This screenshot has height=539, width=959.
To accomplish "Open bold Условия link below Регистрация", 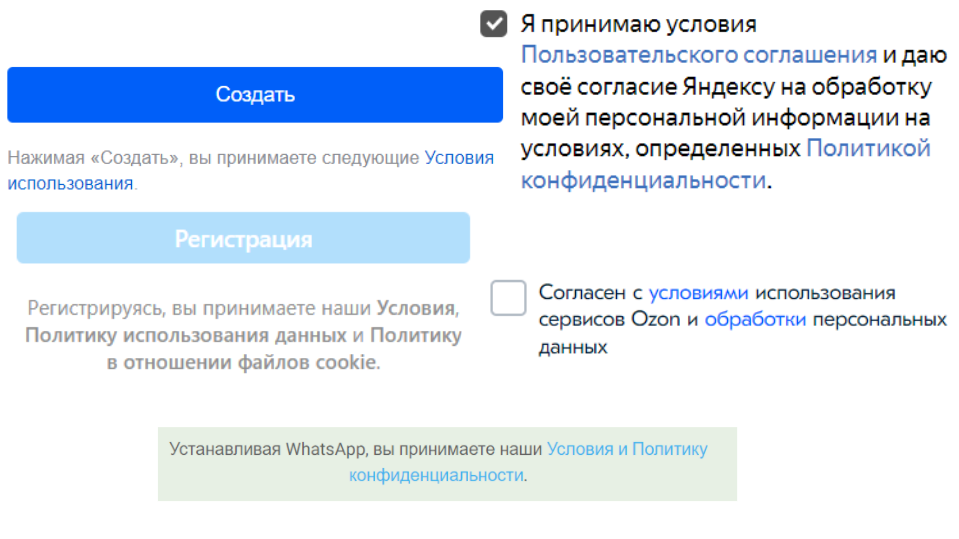I will click(416, 308).
